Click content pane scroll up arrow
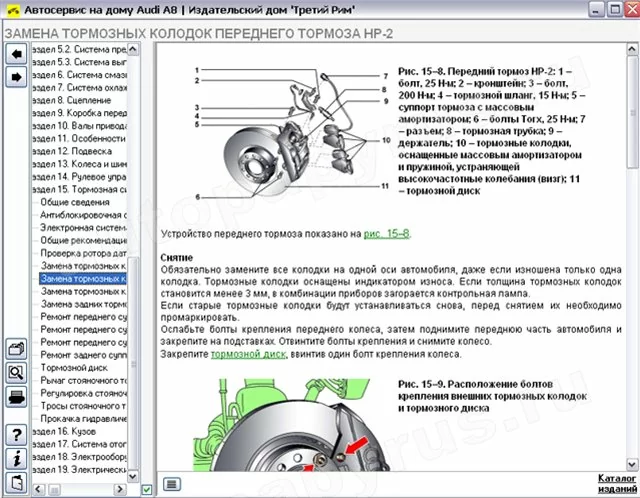640x498 pixels. pos(632,49)
